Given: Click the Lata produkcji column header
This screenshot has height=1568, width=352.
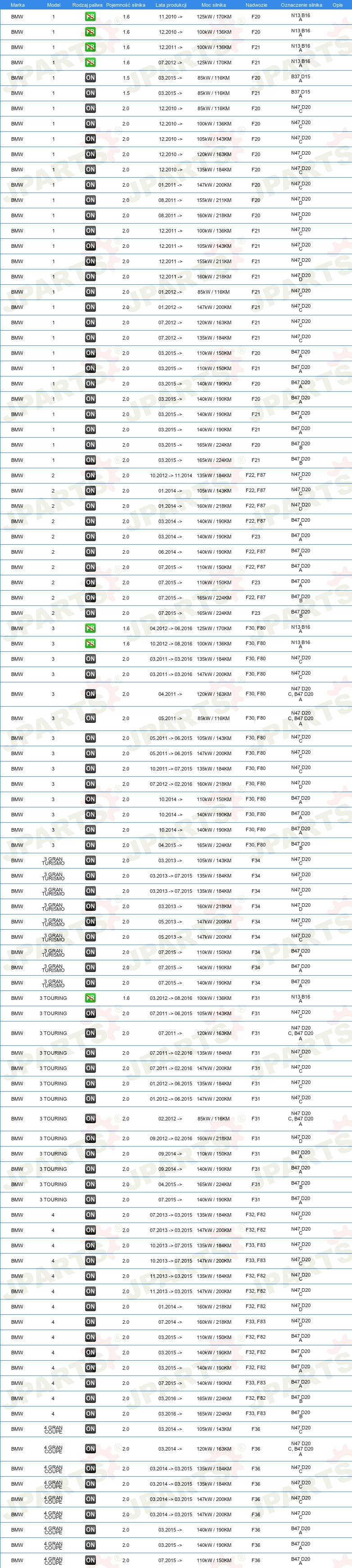Looking at the screenshot, I should [x=171, y=5].
